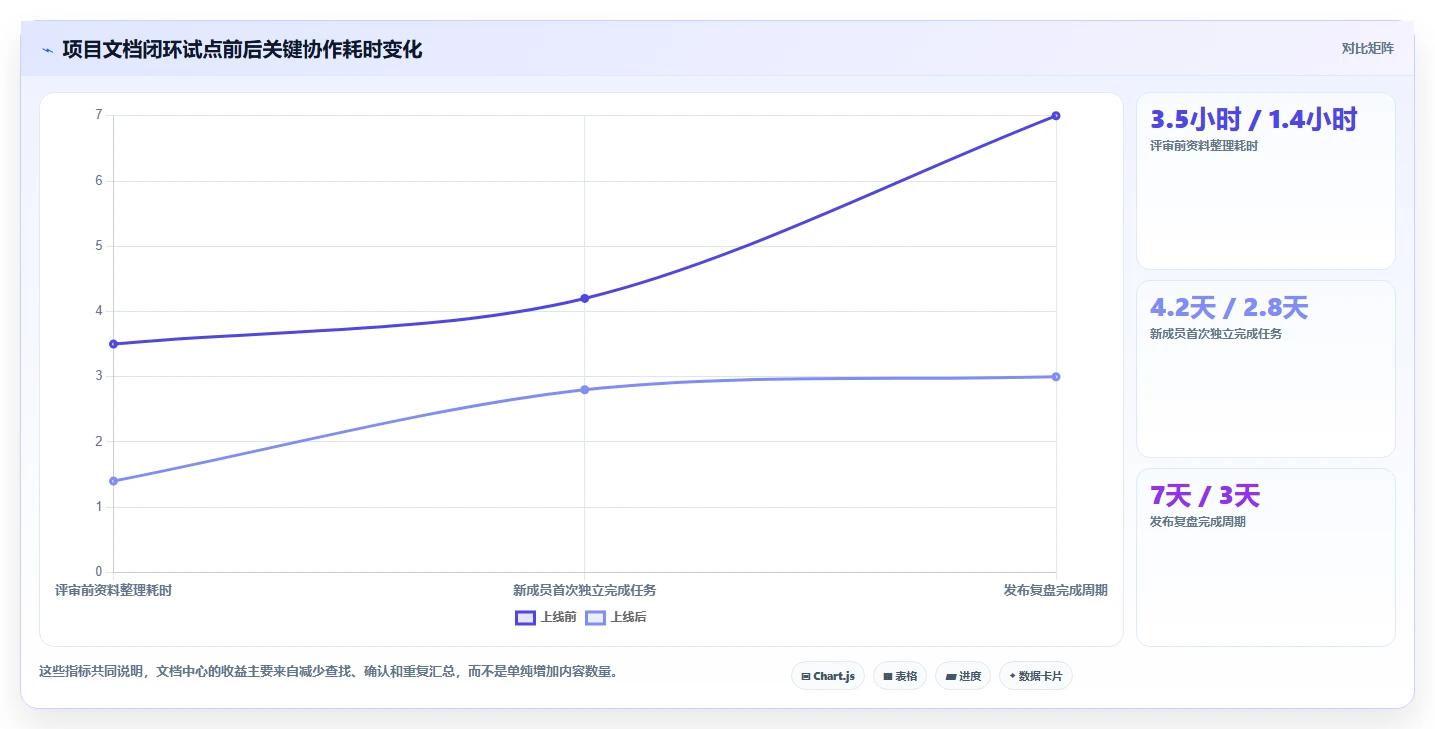This screenshot has width=1435, height=729.
Task: Click the 上线后 data point at 1.4
Action: (113, 481)
